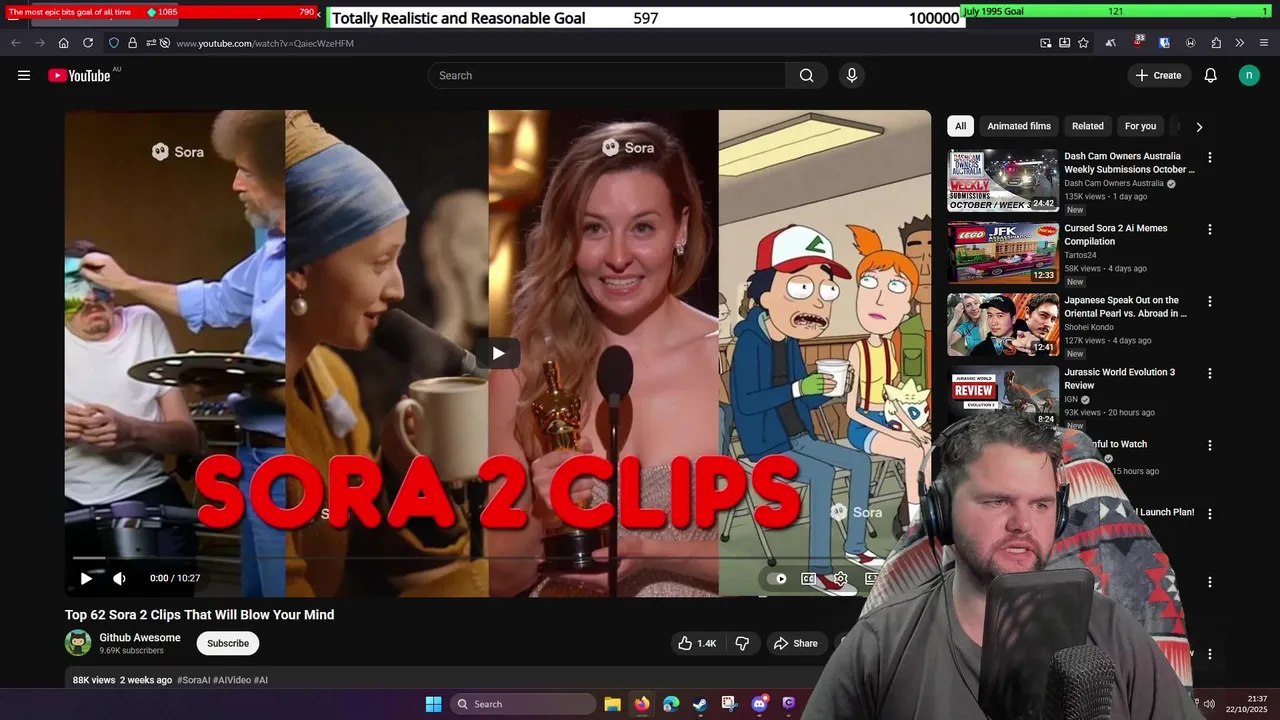This screenshot has height=720, width=1280.
Task: Mute the video volume speaker icon
Action: pos(119,578)
